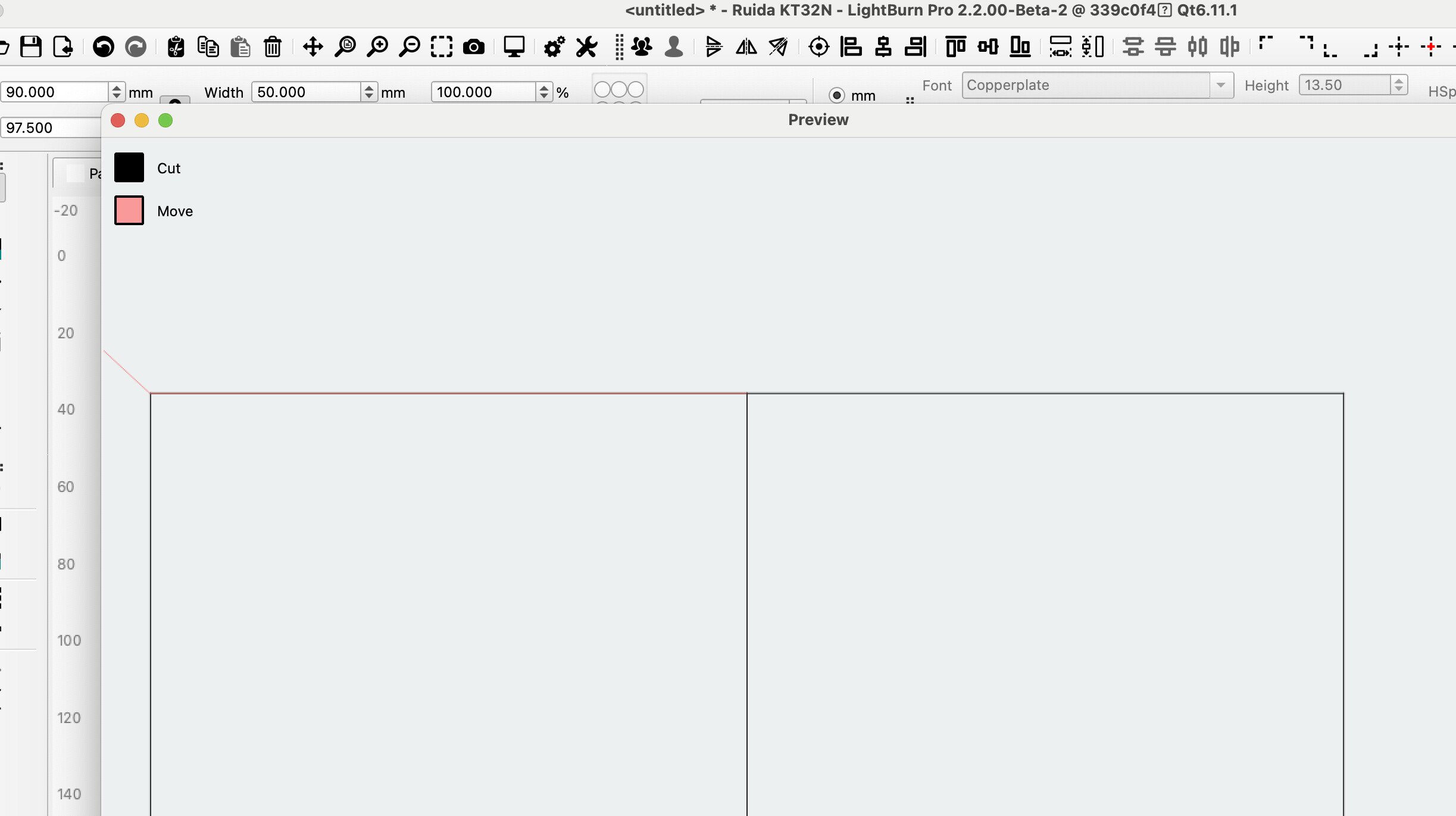
Task: Select the top-center anchor circle
Action: click(x=619, y=89)
